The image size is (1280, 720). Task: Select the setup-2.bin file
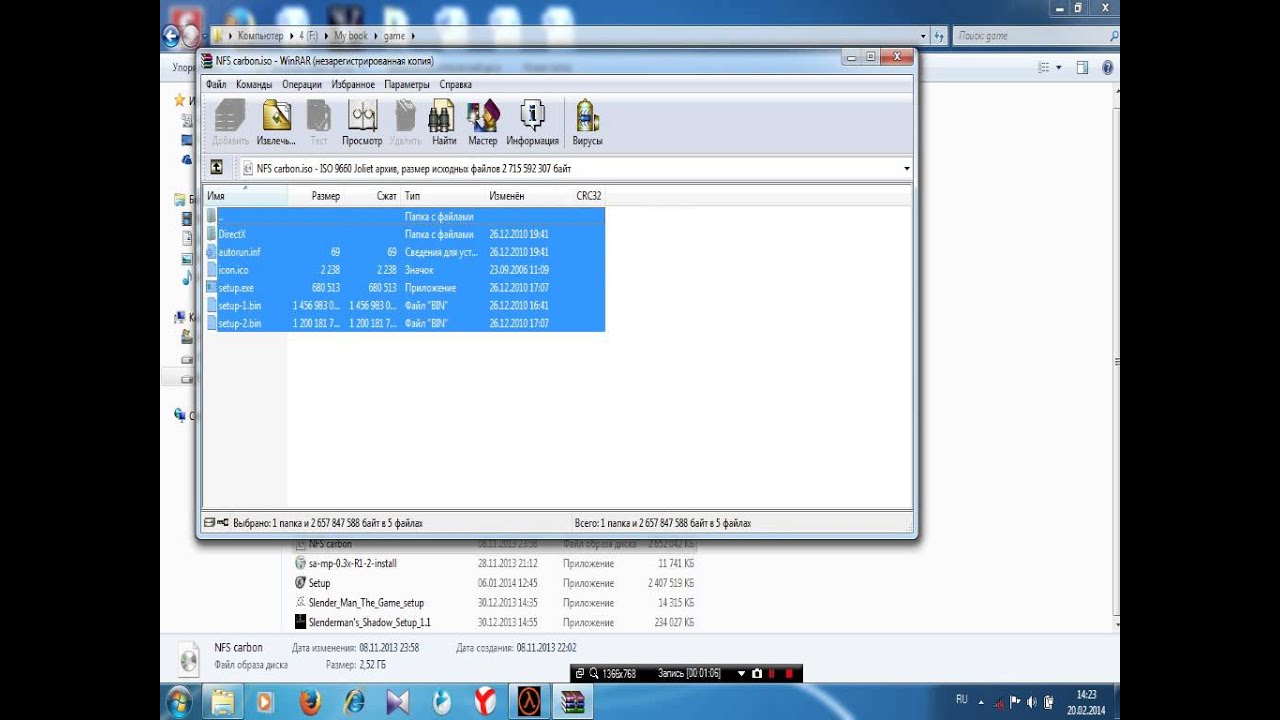pos(405,324)
